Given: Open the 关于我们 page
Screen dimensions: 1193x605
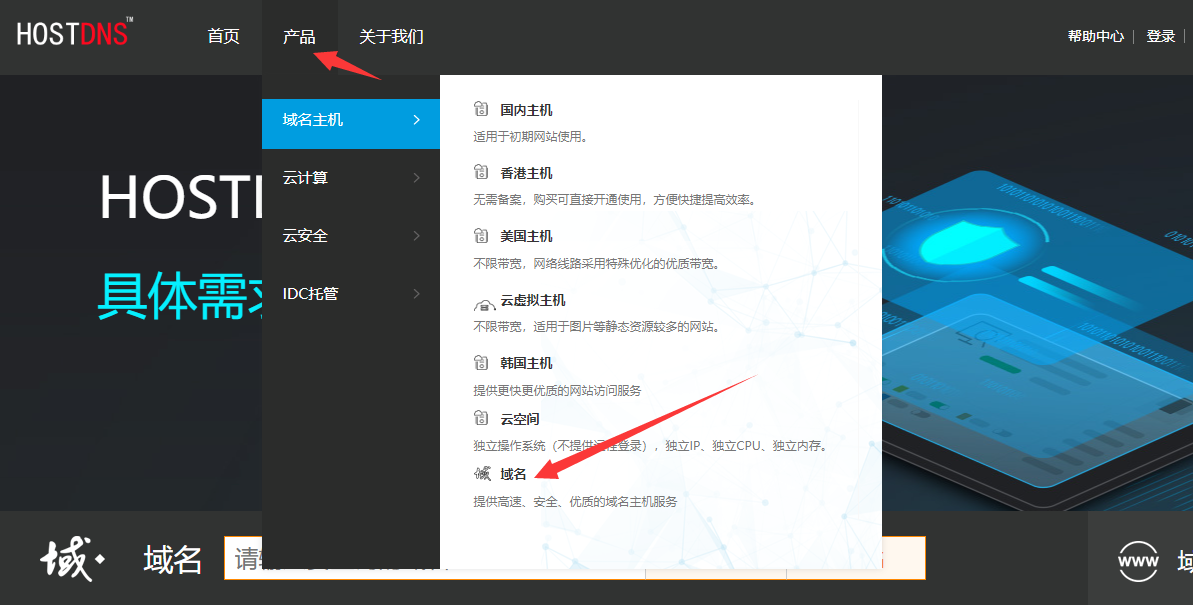Looking at the screenshot, I should coord(391,37).
